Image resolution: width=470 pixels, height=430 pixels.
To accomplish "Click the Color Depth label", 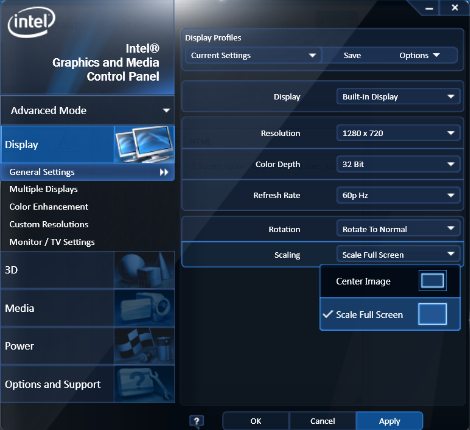I will (278, 164).
